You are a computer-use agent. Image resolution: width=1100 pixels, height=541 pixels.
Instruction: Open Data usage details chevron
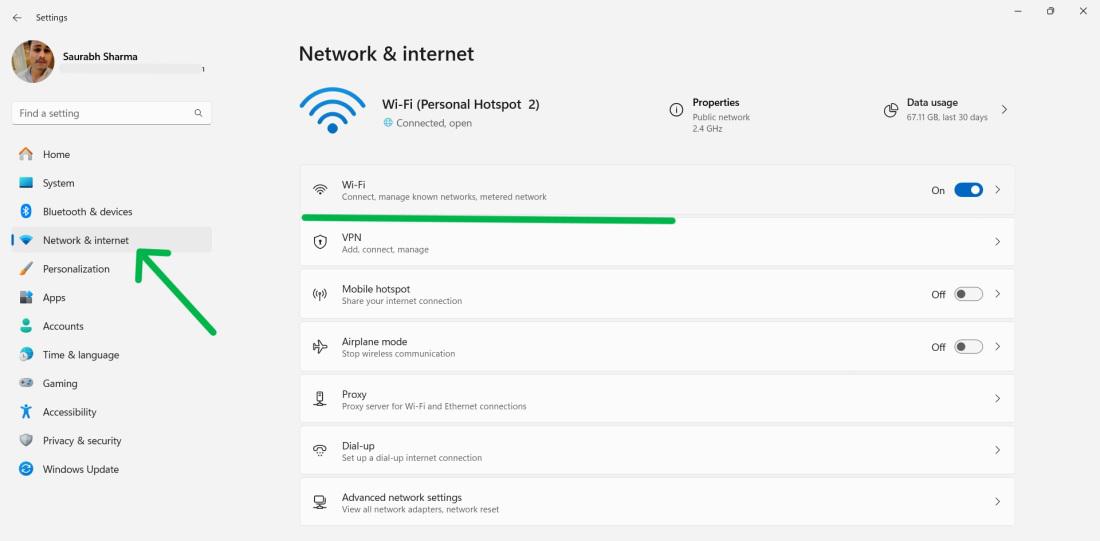click(1004, 110)
